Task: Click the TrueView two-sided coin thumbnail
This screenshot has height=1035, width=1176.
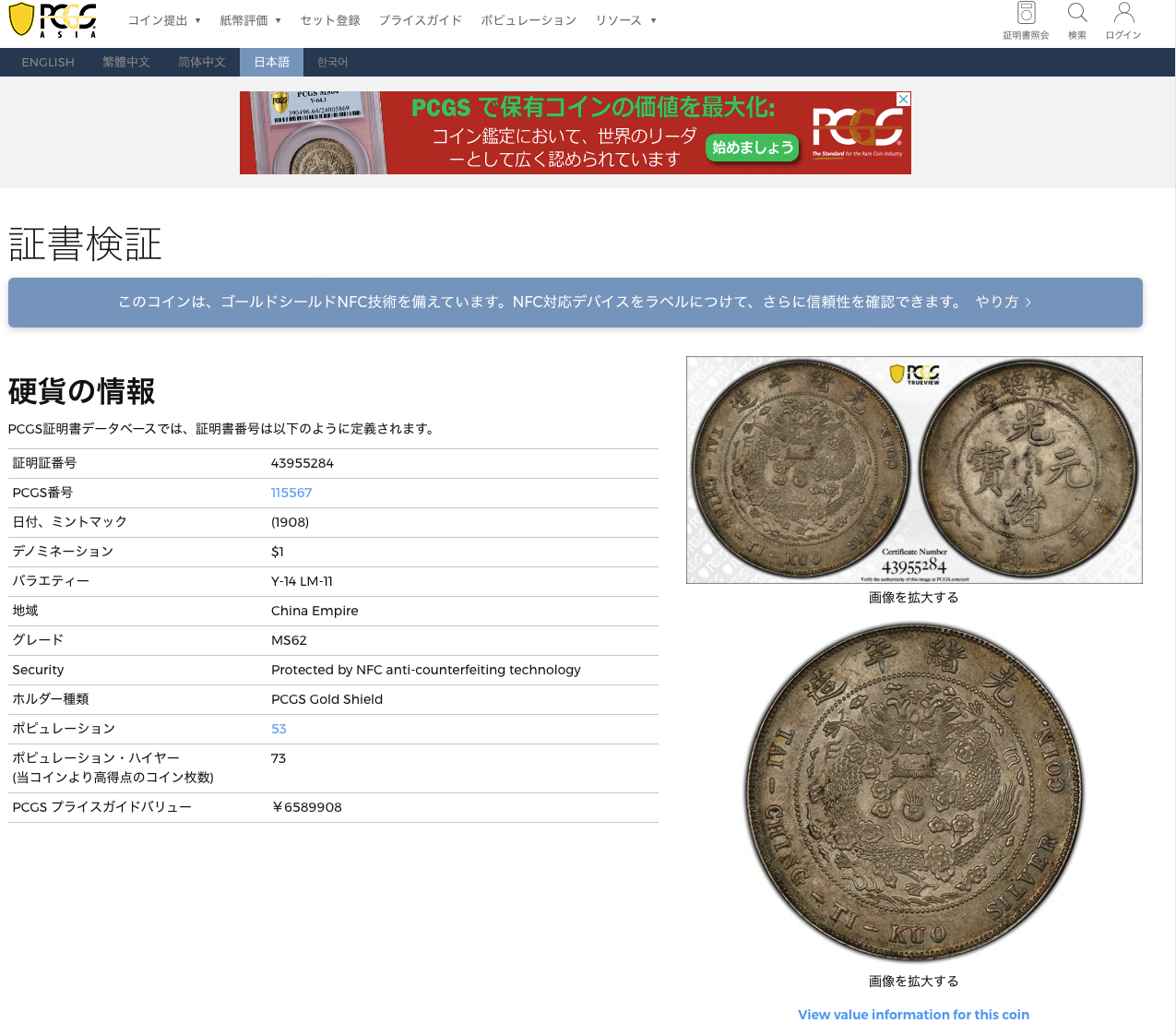Action: (x=914, y=470)
